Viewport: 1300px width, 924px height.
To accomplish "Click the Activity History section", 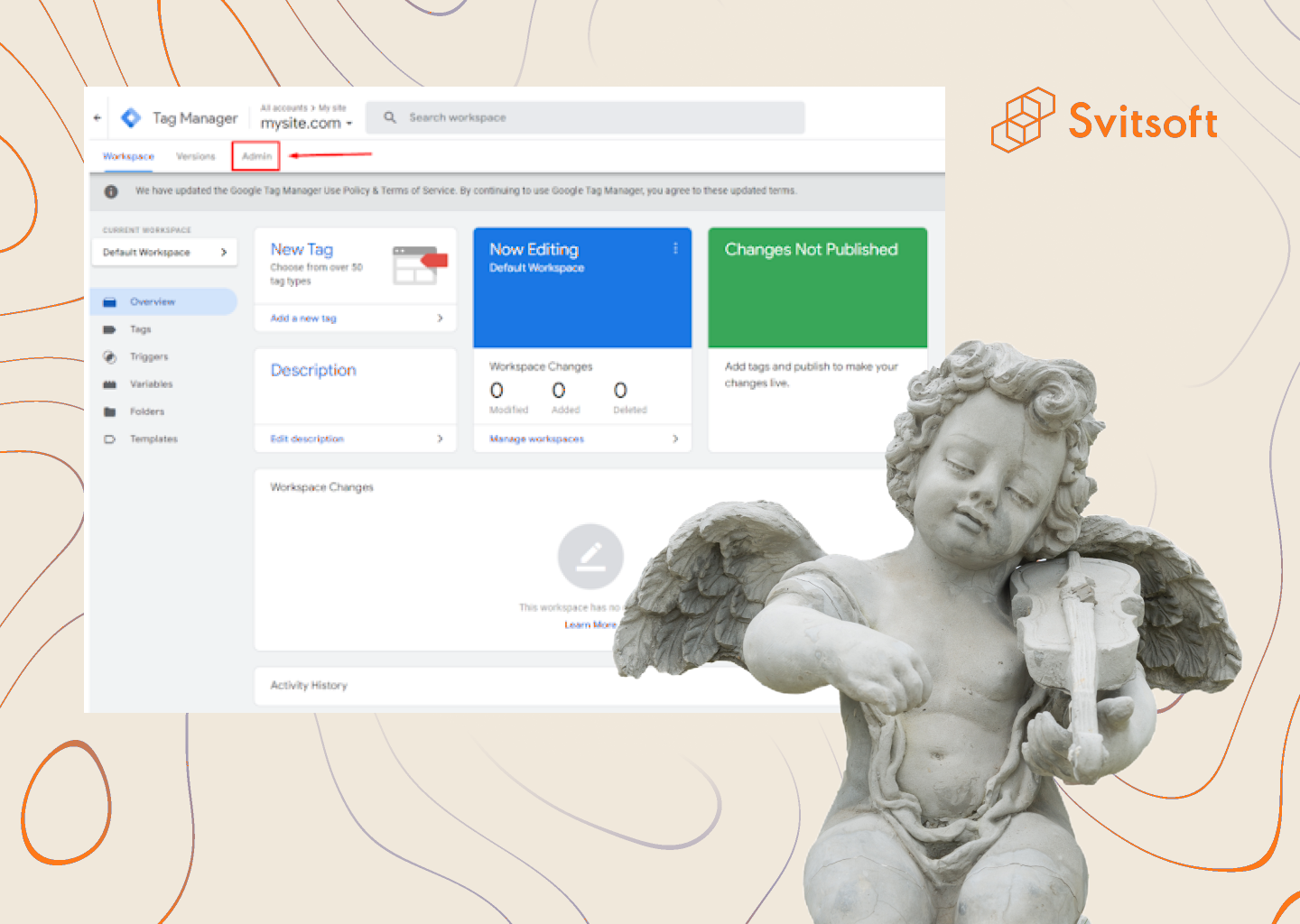I will point(309,686).
